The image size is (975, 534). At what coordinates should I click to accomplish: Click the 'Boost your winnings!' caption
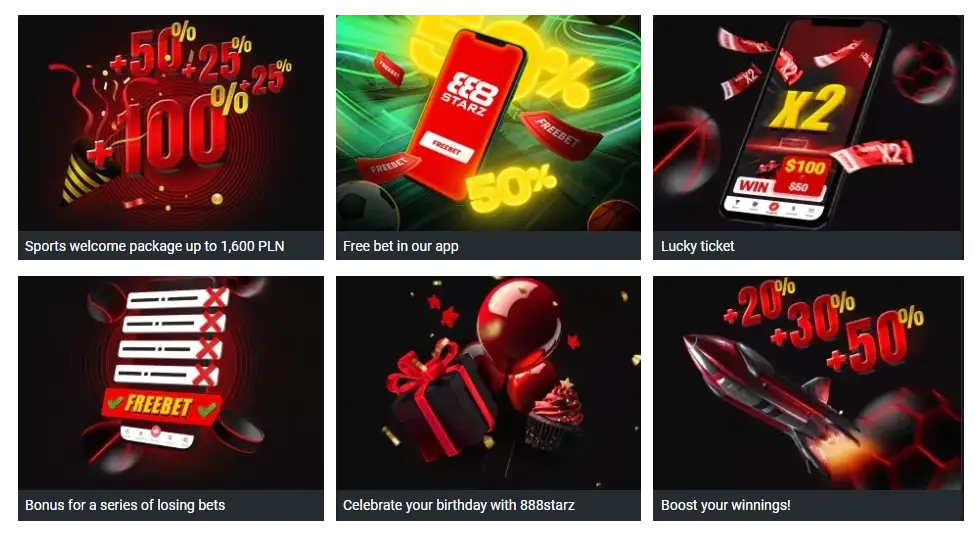[x=726, y=505]
